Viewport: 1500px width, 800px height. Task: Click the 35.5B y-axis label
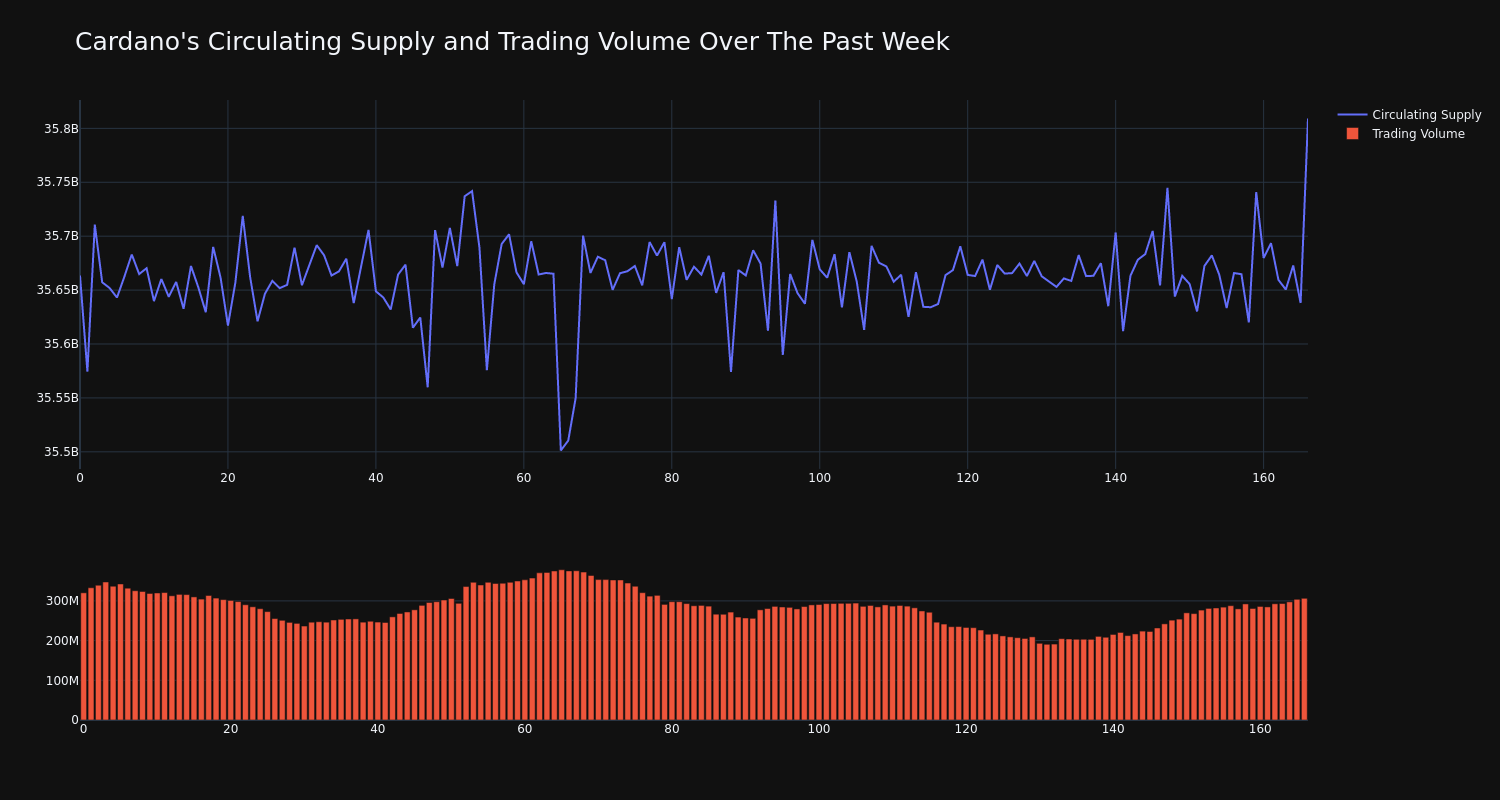coord(61,452)
